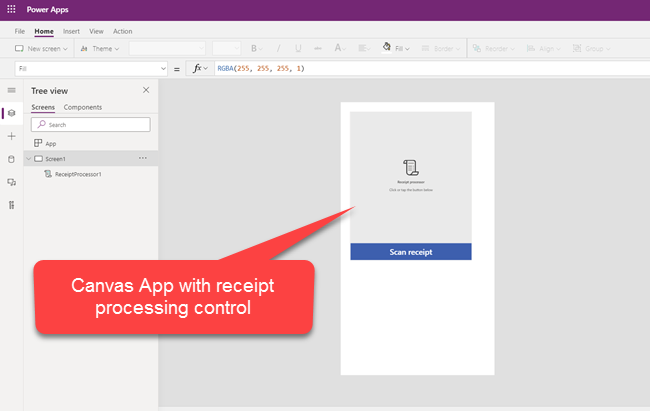Image resolution: width=650 pixels, height=411 pixels.
Task: Toggle Underline formatting
Action: tap(298, 49)
